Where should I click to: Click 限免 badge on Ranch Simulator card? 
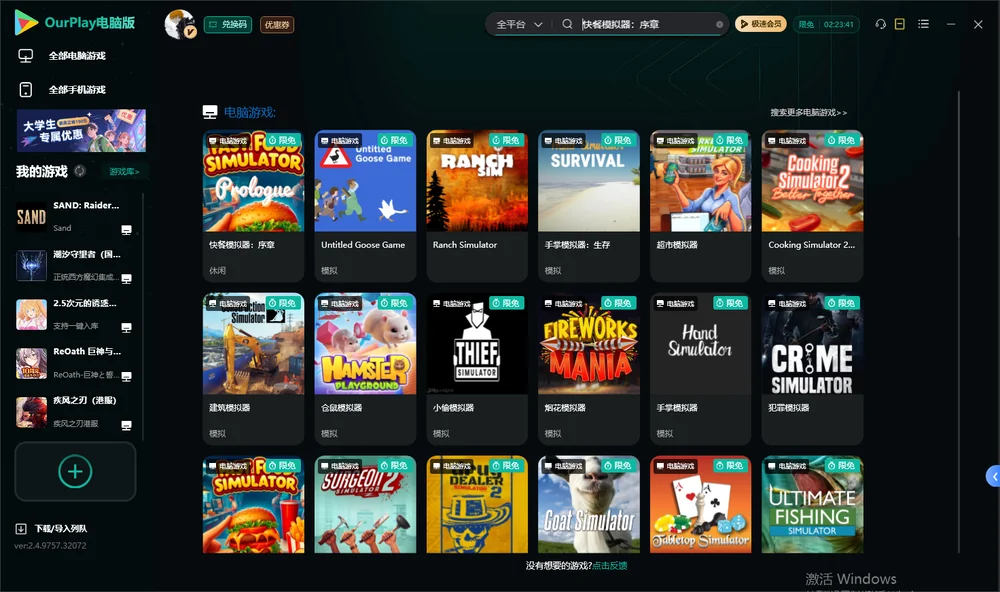[507, 140]
